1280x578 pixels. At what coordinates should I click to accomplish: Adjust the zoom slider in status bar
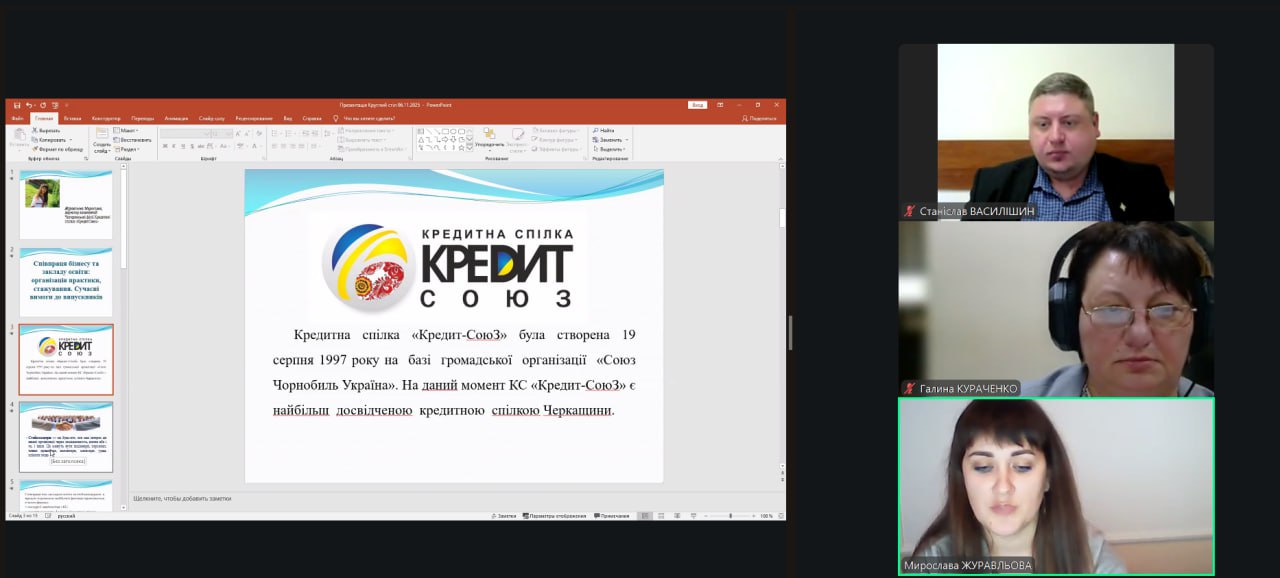tap(730, 516)
